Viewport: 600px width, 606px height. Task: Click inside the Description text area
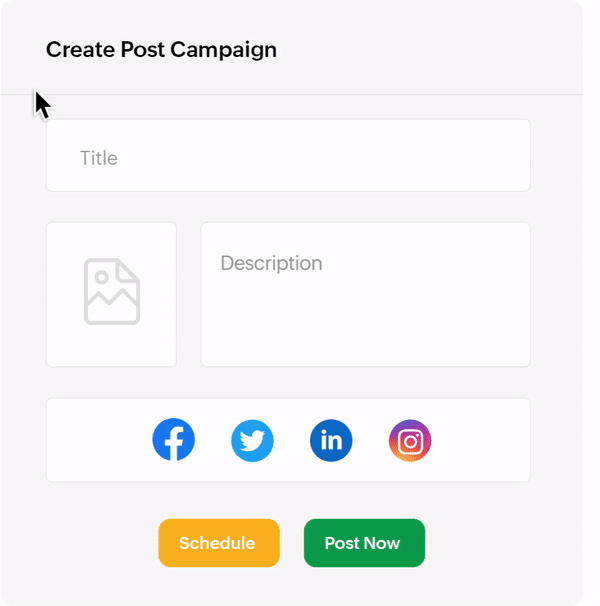(365, 294)
